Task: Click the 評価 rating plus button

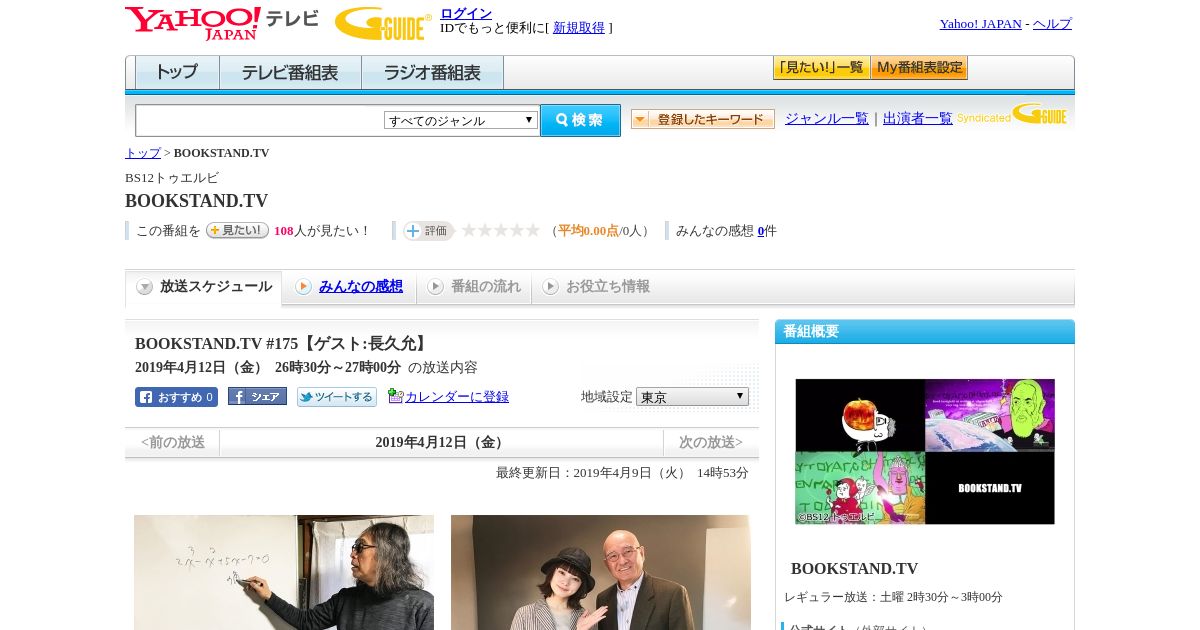Action: click(x=428, y=231)
